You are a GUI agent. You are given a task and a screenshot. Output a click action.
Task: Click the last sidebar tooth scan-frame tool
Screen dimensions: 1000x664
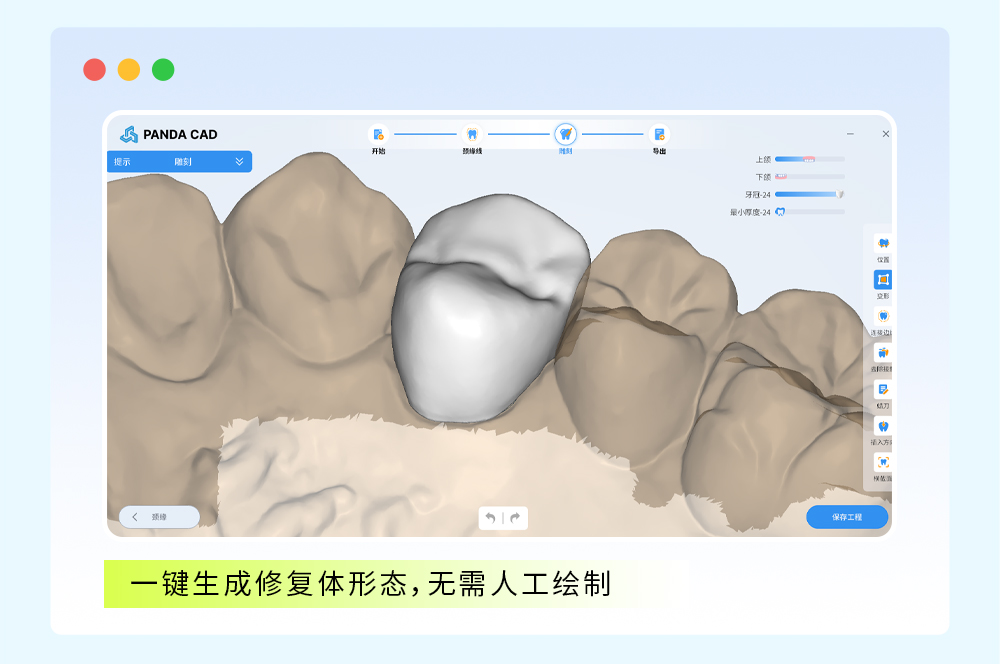883,462
